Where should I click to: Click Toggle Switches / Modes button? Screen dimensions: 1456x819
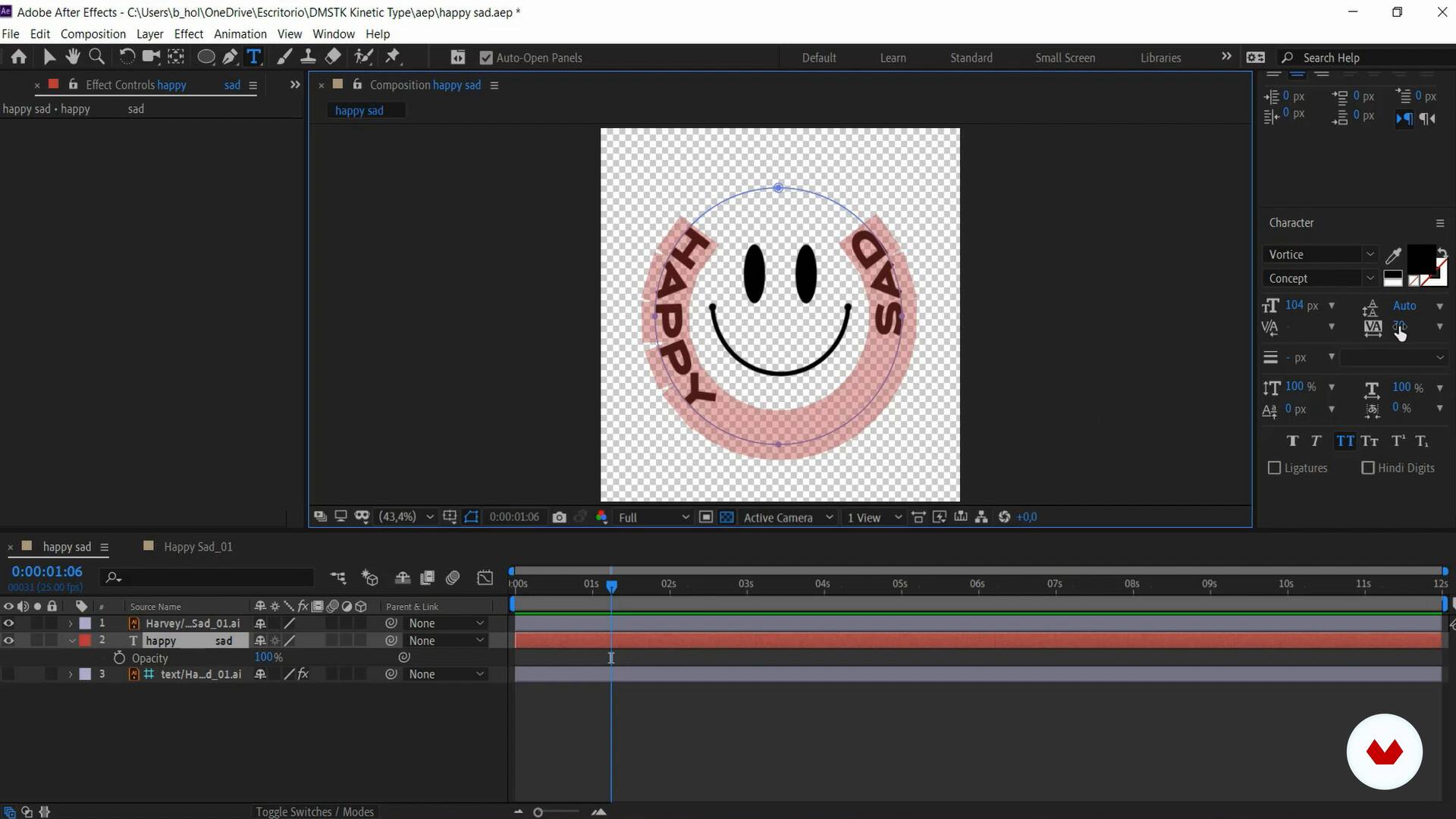(315, 811)
